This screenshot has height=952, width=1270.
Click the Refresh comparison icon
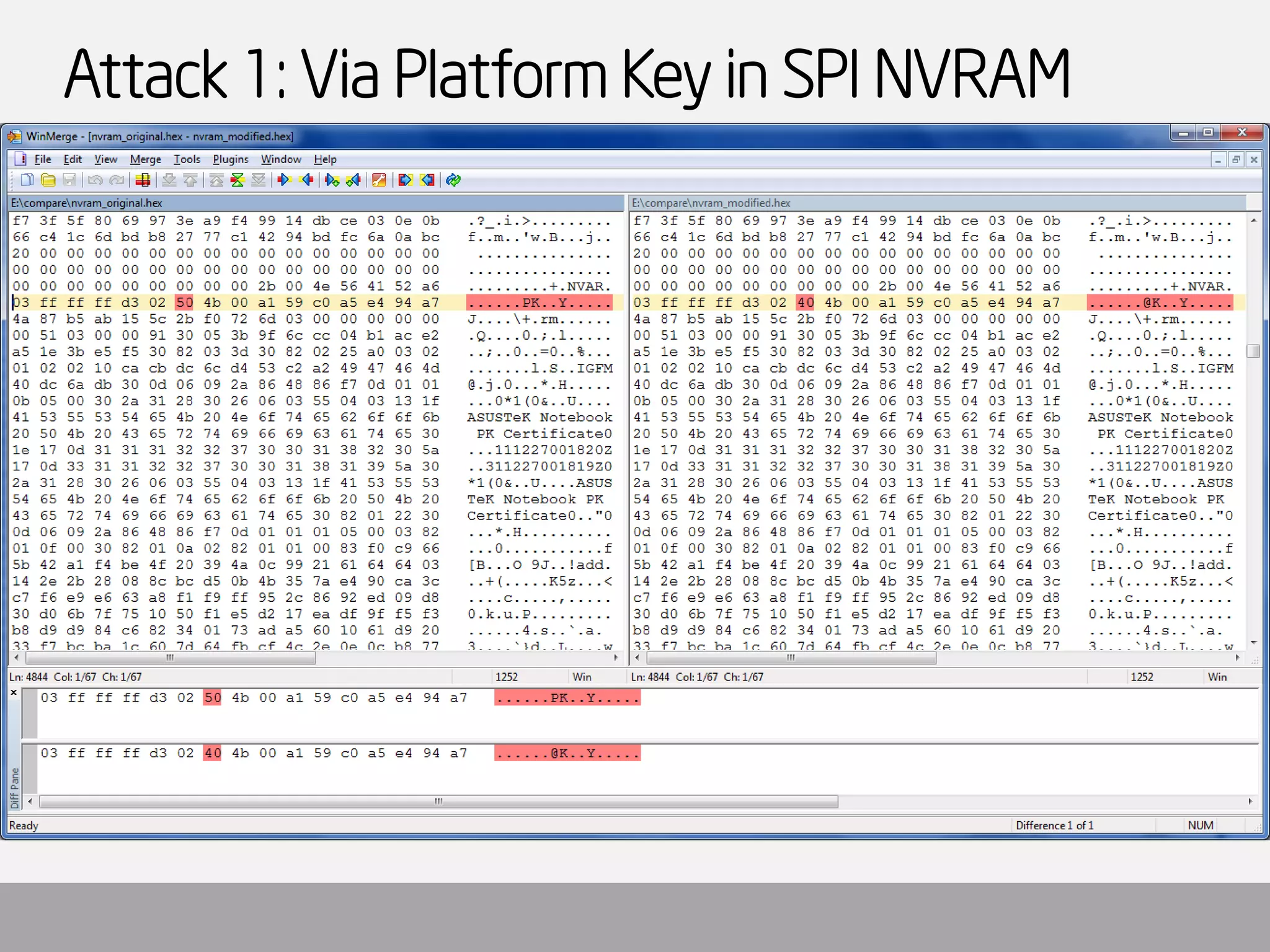tap(453, 180)
